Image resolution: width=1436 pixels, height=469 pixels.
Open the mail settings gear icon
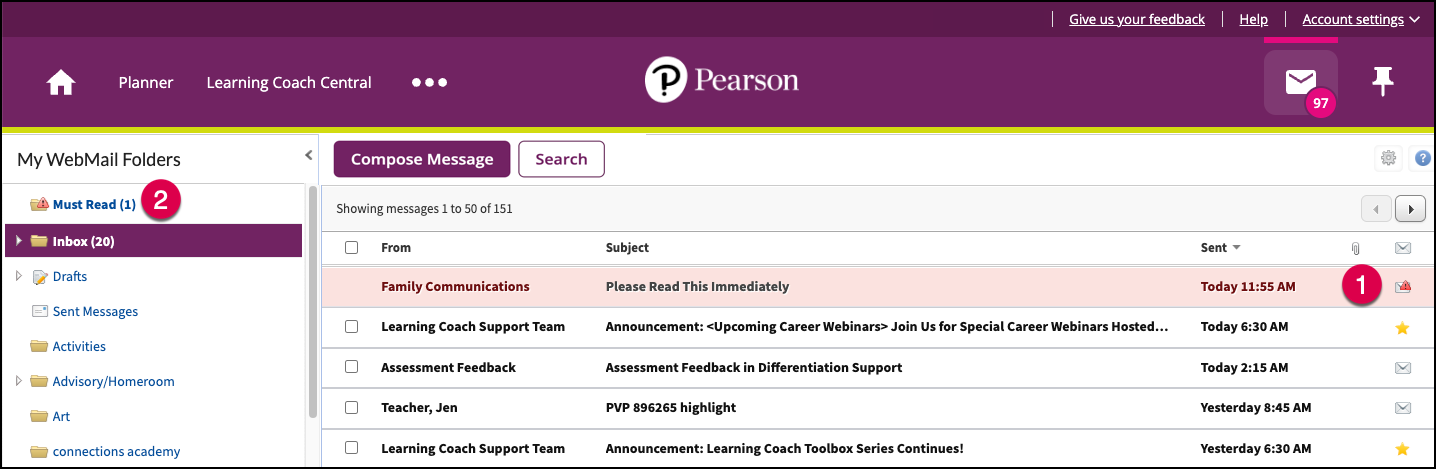point(1388,157)
